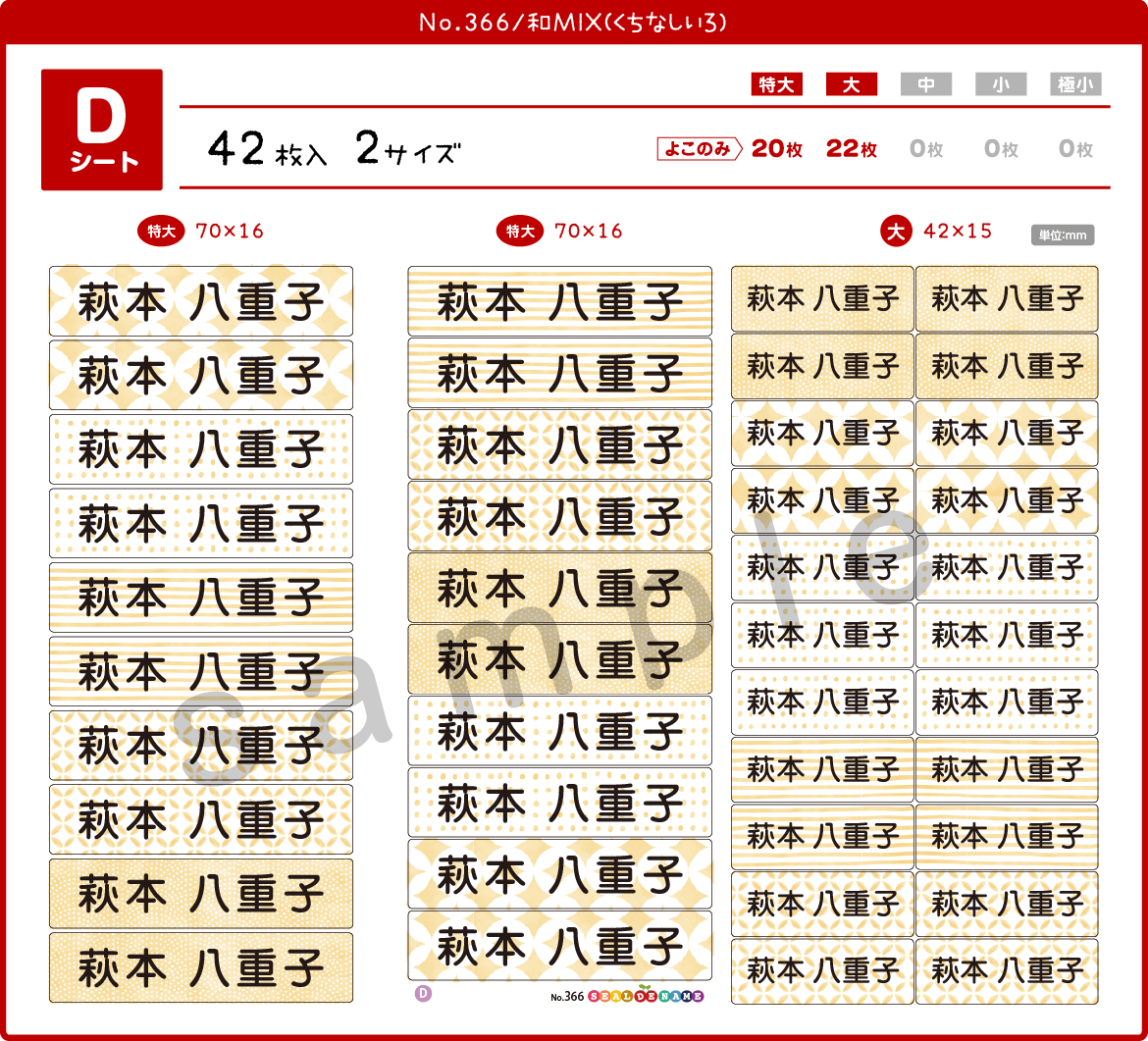The height and width of the screenshot is (1041, 1148).
Task: Select the red 大 size badge in header
Action: point(852,84)
